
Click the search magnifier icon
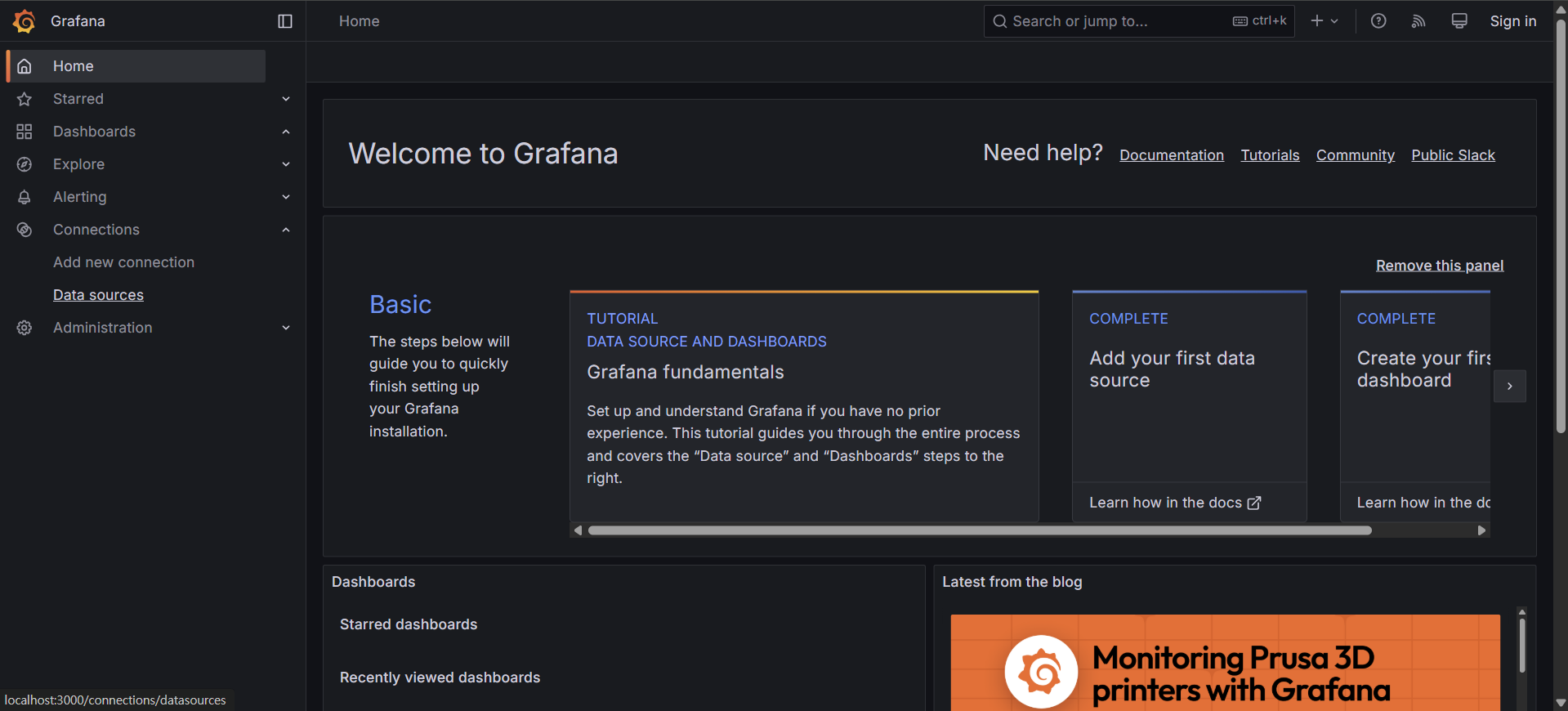[x=1000, y=21]
